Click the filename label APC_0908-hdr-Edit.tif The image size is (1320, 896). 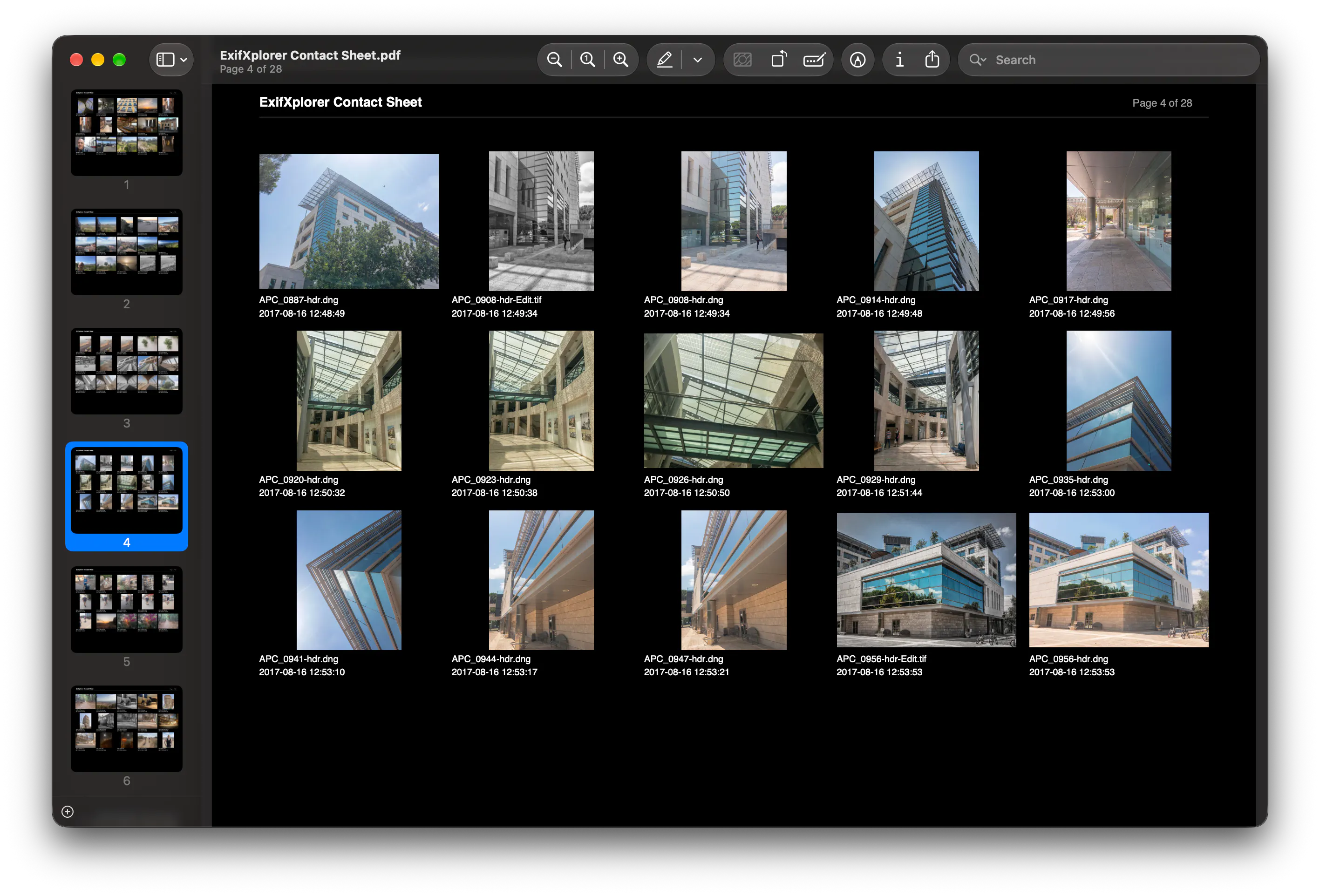[x=497, y=300]
